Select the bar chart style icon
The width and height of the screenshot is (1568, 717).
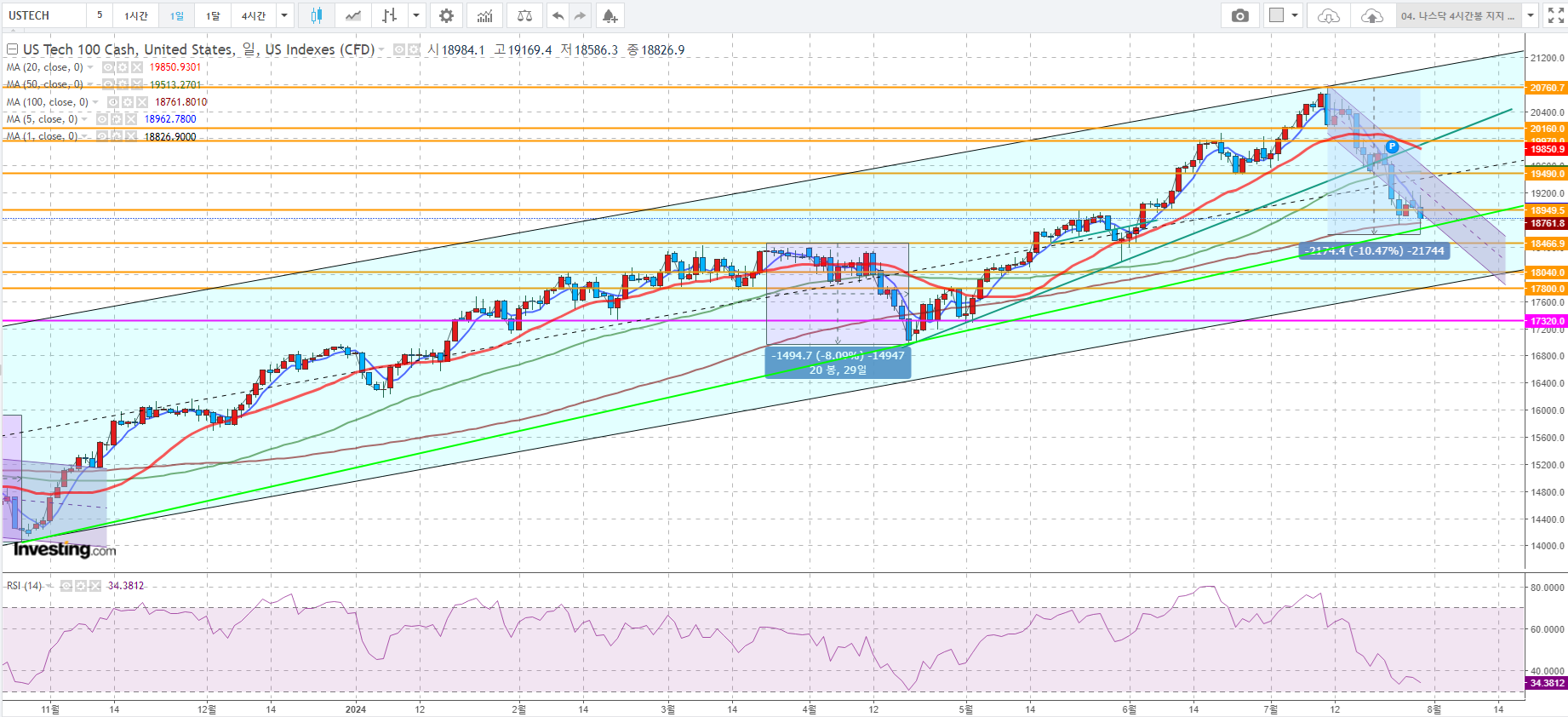pos(390,15)
